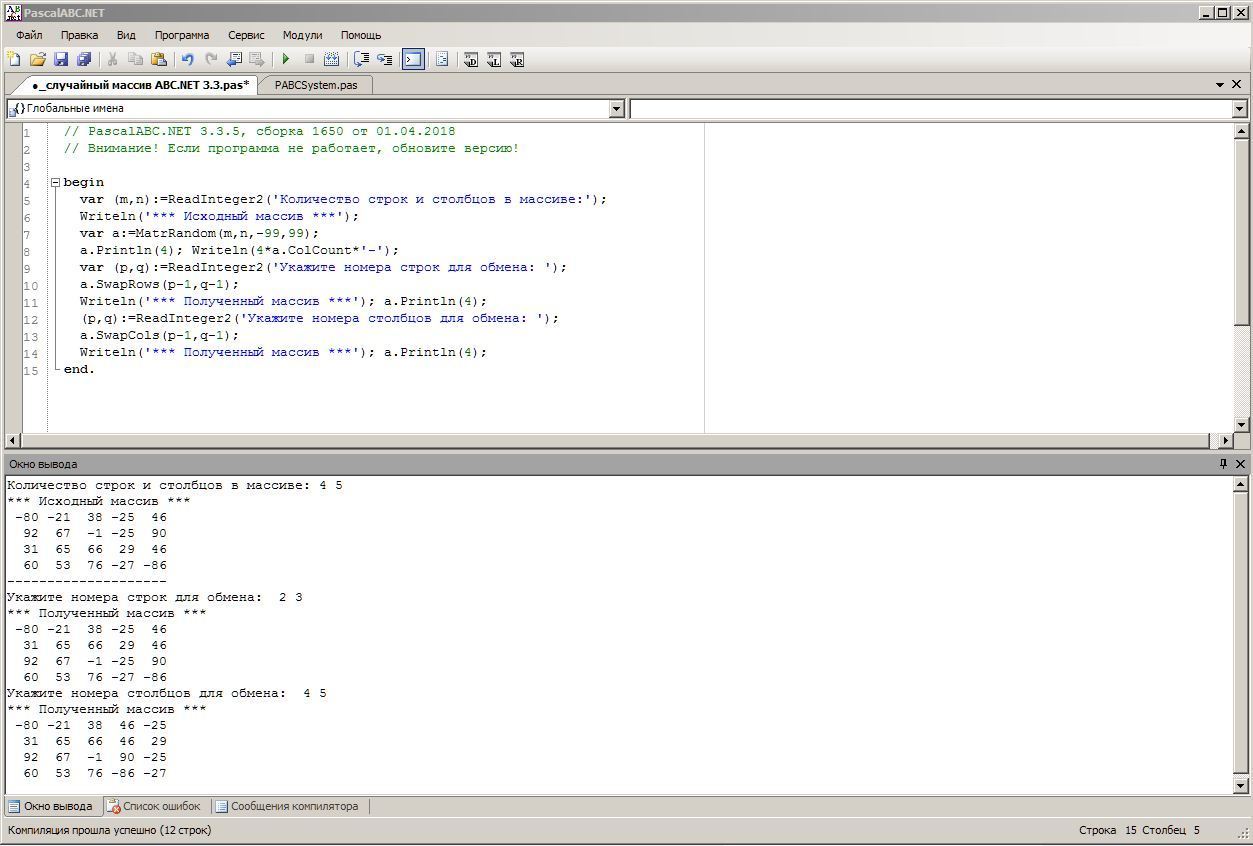Redo the undone edit
1253x846 pixels.
[x=210, y=60]
